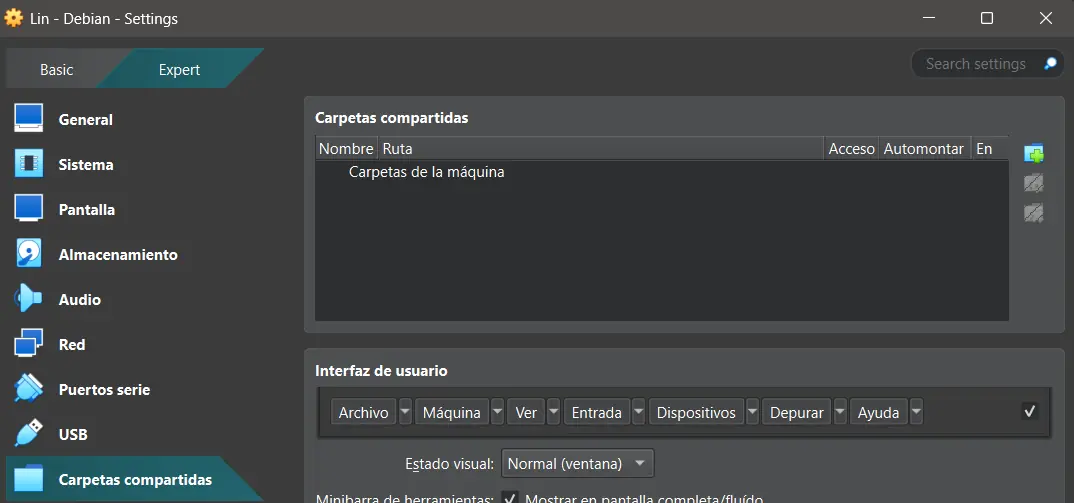Expand the Máquina menu arrow
1074x503 pixels.
point(497,413)
